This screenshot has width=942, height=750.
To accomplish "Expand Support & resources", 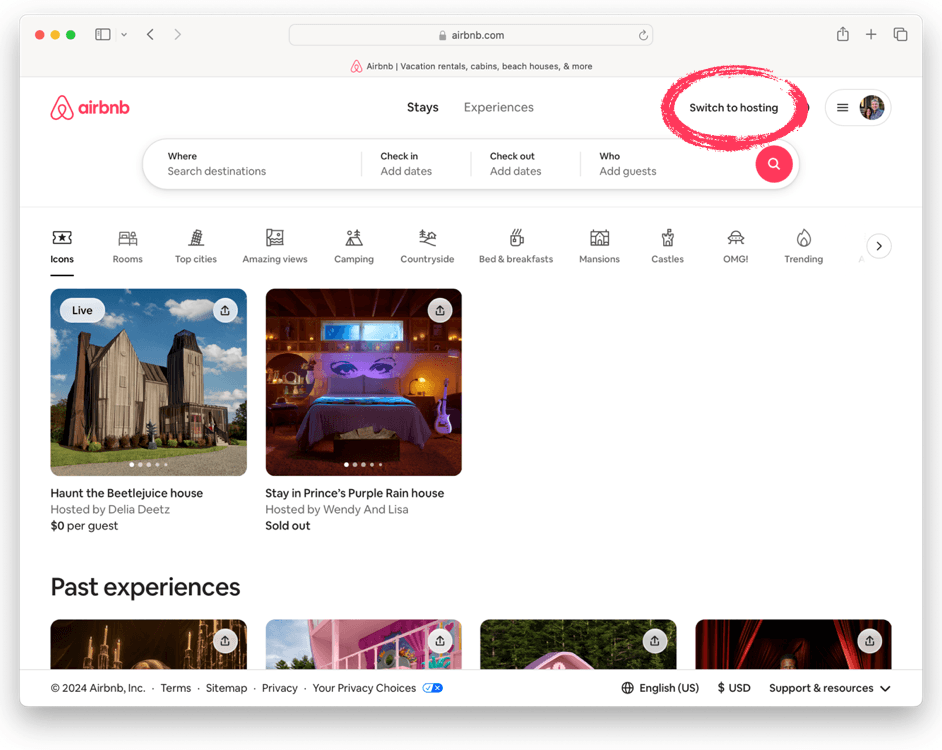I will coord(829,688).
